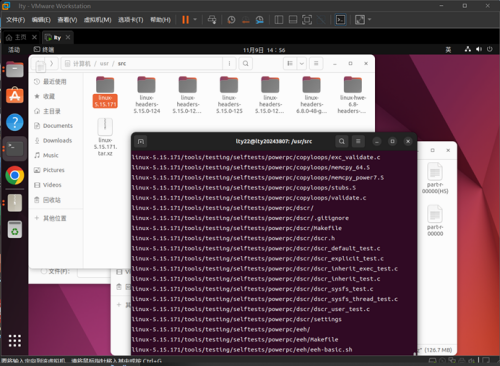Revert to the previous snapshot icon
The image size is (500, 366).
click(x=246, y=20)
